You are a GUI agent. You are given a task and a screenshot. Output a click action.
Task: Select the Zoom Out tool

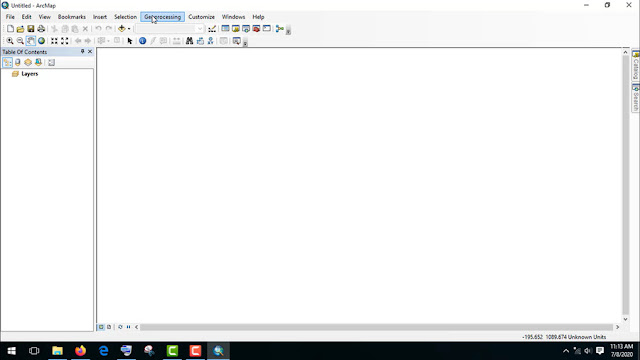point(20,41)
